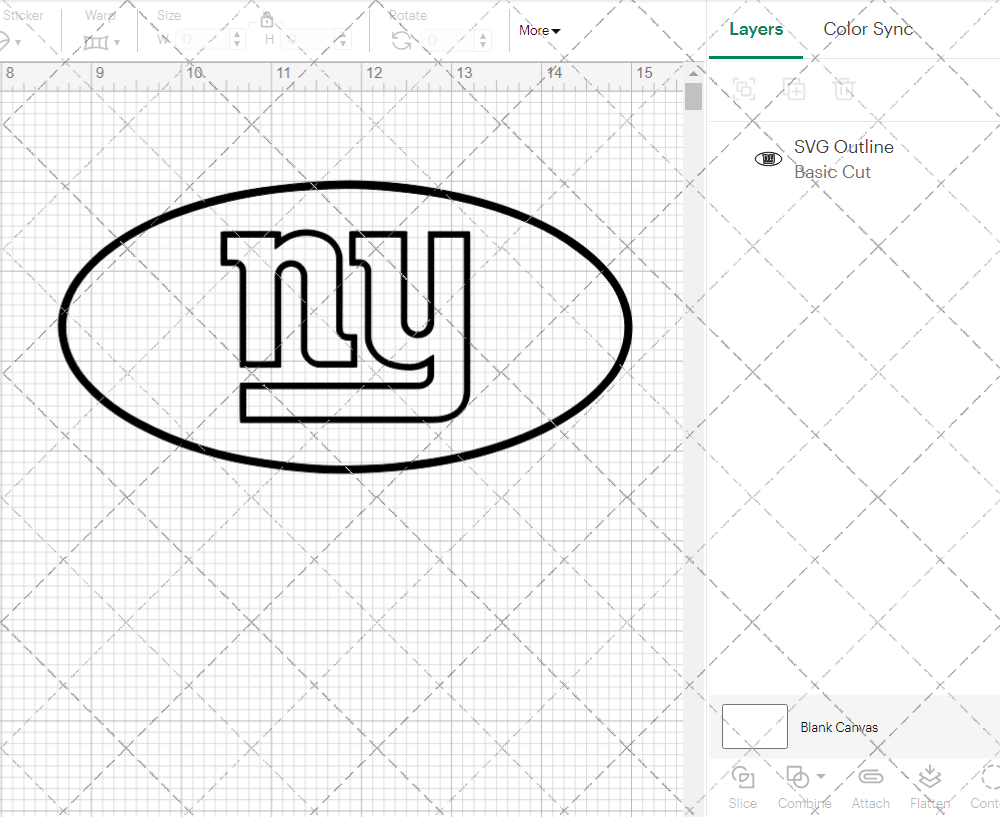Click the Blank Canvas color swatch
Image resolution: width=1000 pixels, height=817 pixels.
click(755, 727)
